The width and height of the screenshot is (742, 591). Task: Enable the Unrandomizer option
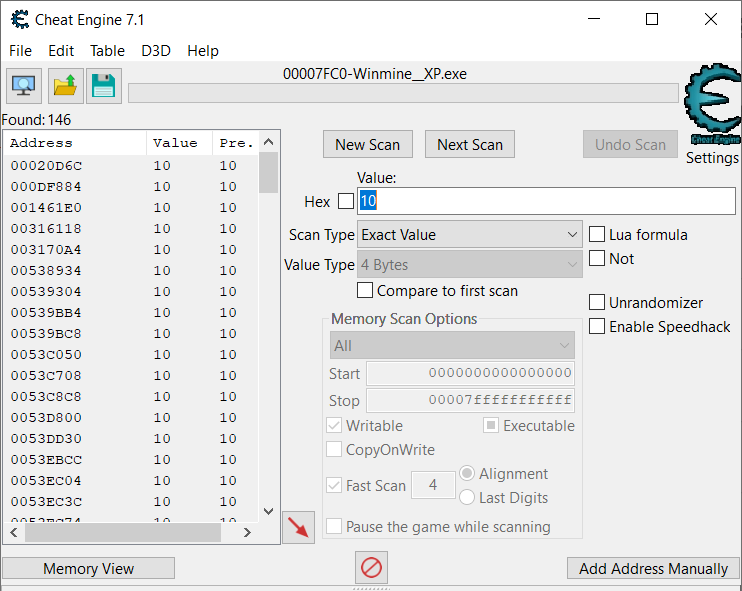pyautogui.click(x=597, y=302)
